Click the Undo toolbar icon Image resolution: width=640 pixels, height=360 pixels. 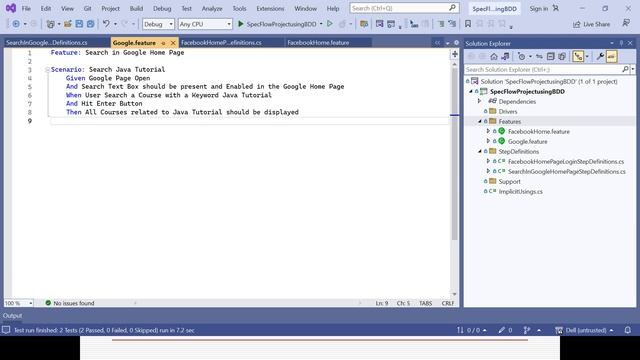106,24
